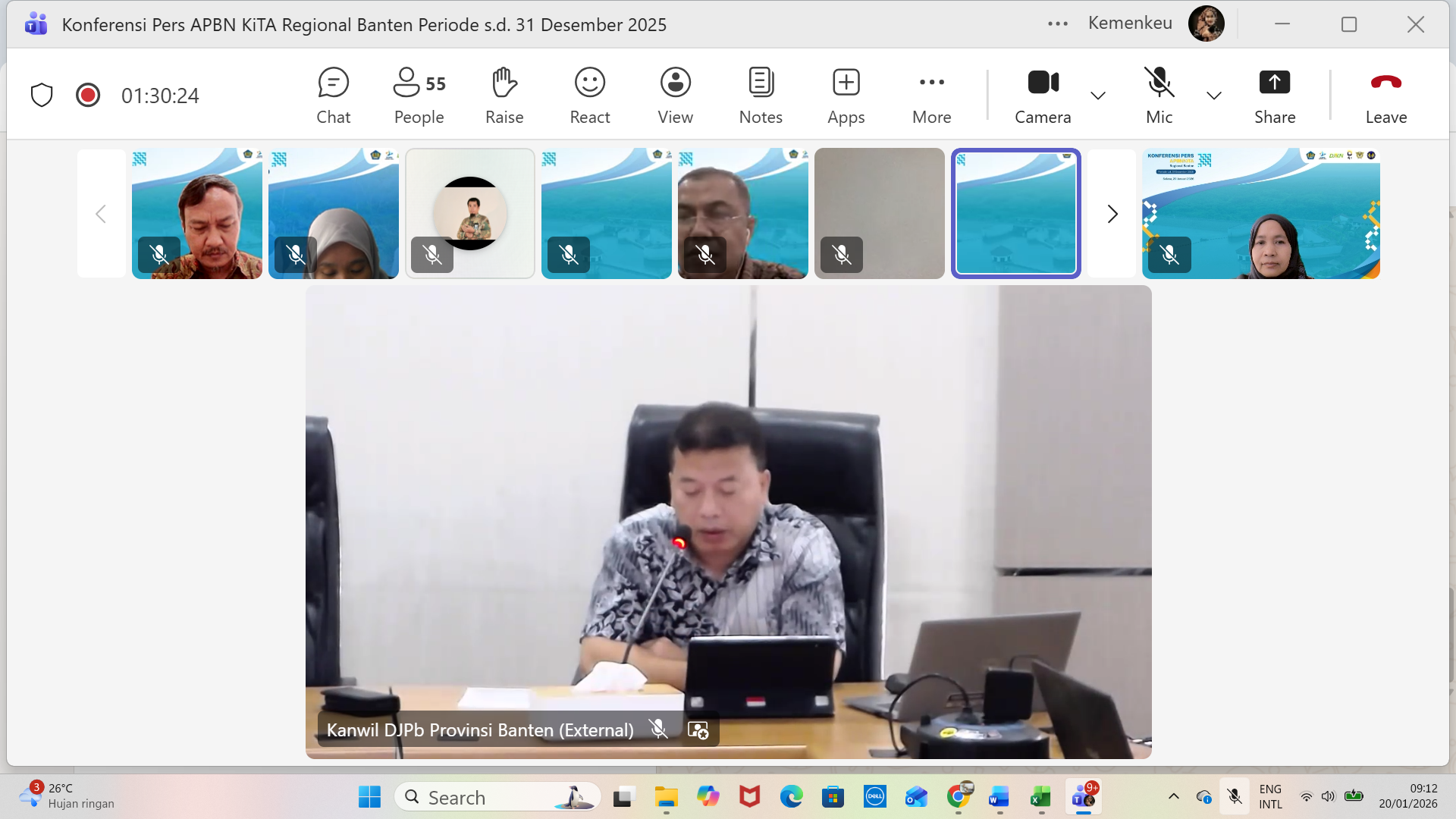This screenshot has width=1456, height=819.
Task: Open the Apps add-ins button
Action: tap(846, 96)
